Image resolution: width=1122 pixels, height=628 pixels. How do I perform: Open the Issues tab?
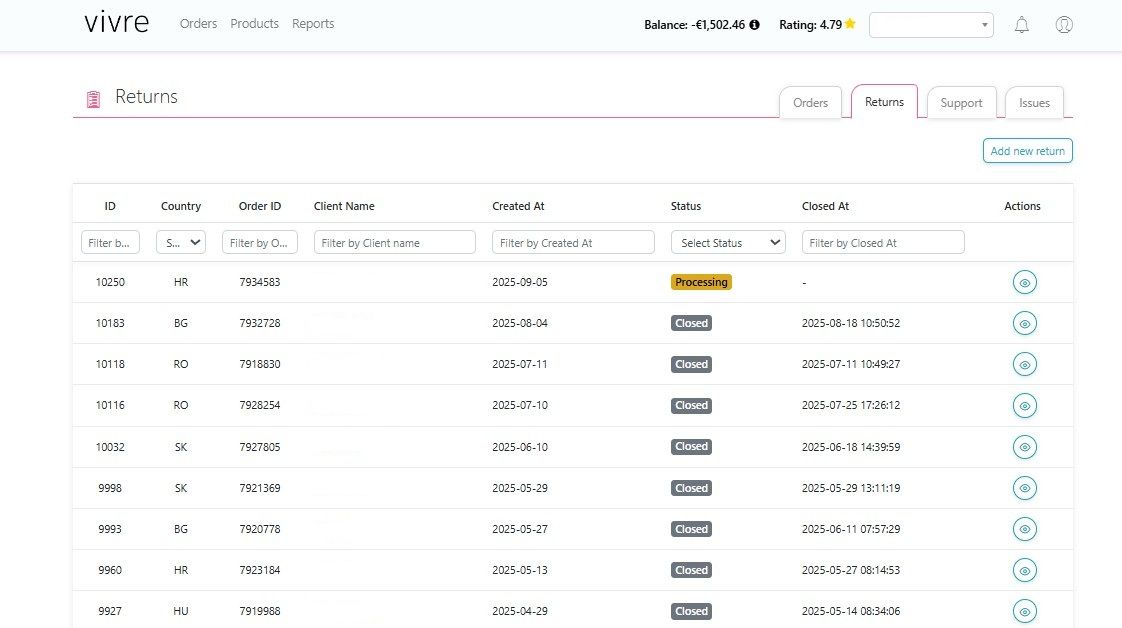(1034, 103)
